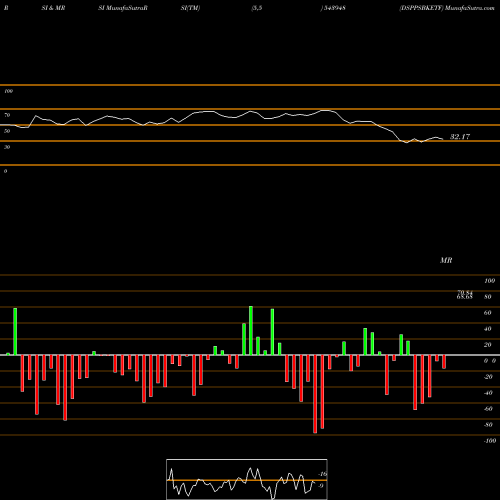Click the RSI axis label 0 on left
The width and height of the screenshot is (500, 500).
5,171
